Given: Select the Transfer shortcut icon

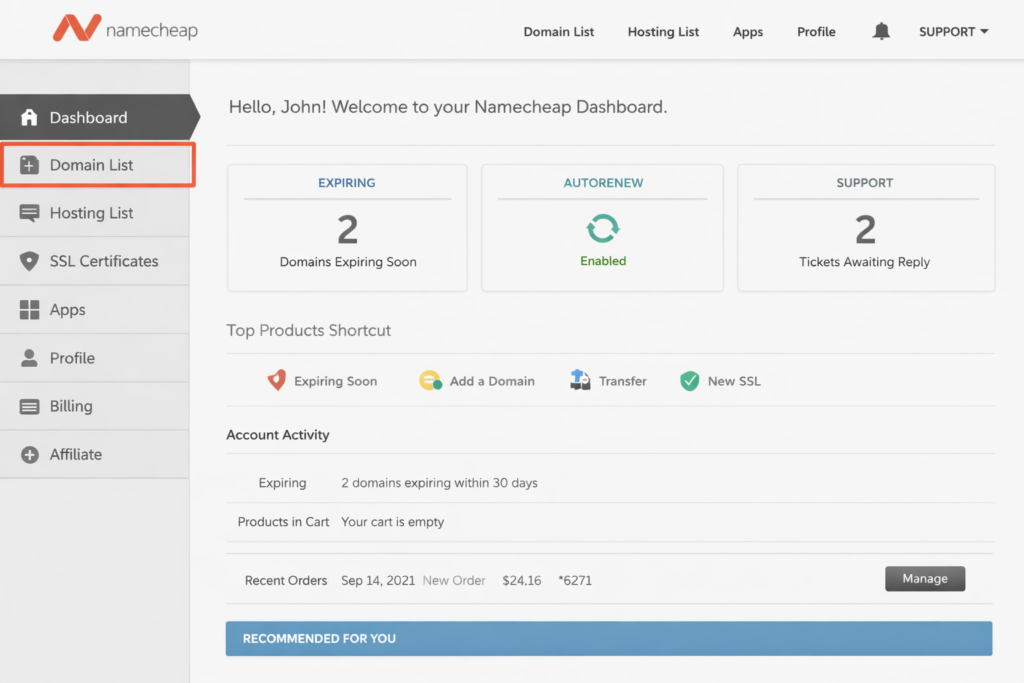Looking at the screenshot, I should click(x=580, y=381).
